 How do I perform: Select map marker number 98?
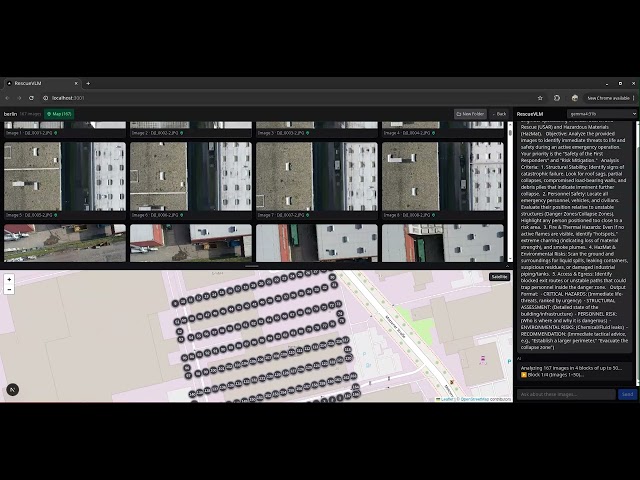tap(198, 373)
